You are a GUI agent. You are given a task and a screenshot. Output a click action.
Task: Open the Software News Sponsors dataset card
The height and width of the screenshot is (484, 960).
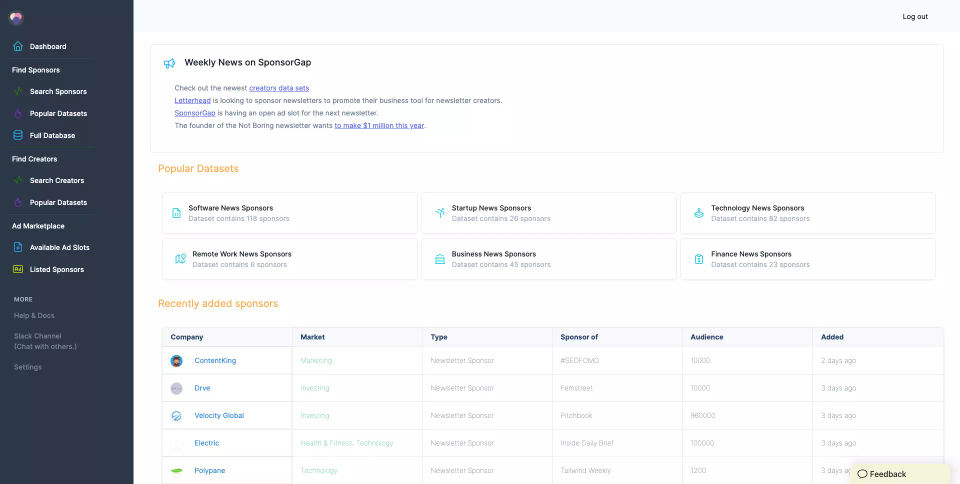(x=289, y=213)
